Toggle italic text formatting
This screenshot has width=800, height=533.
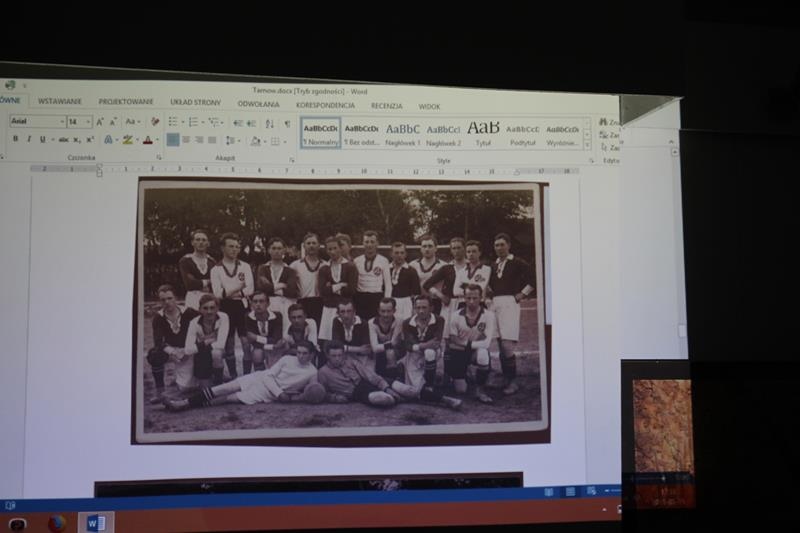click(x=28, y=140)
